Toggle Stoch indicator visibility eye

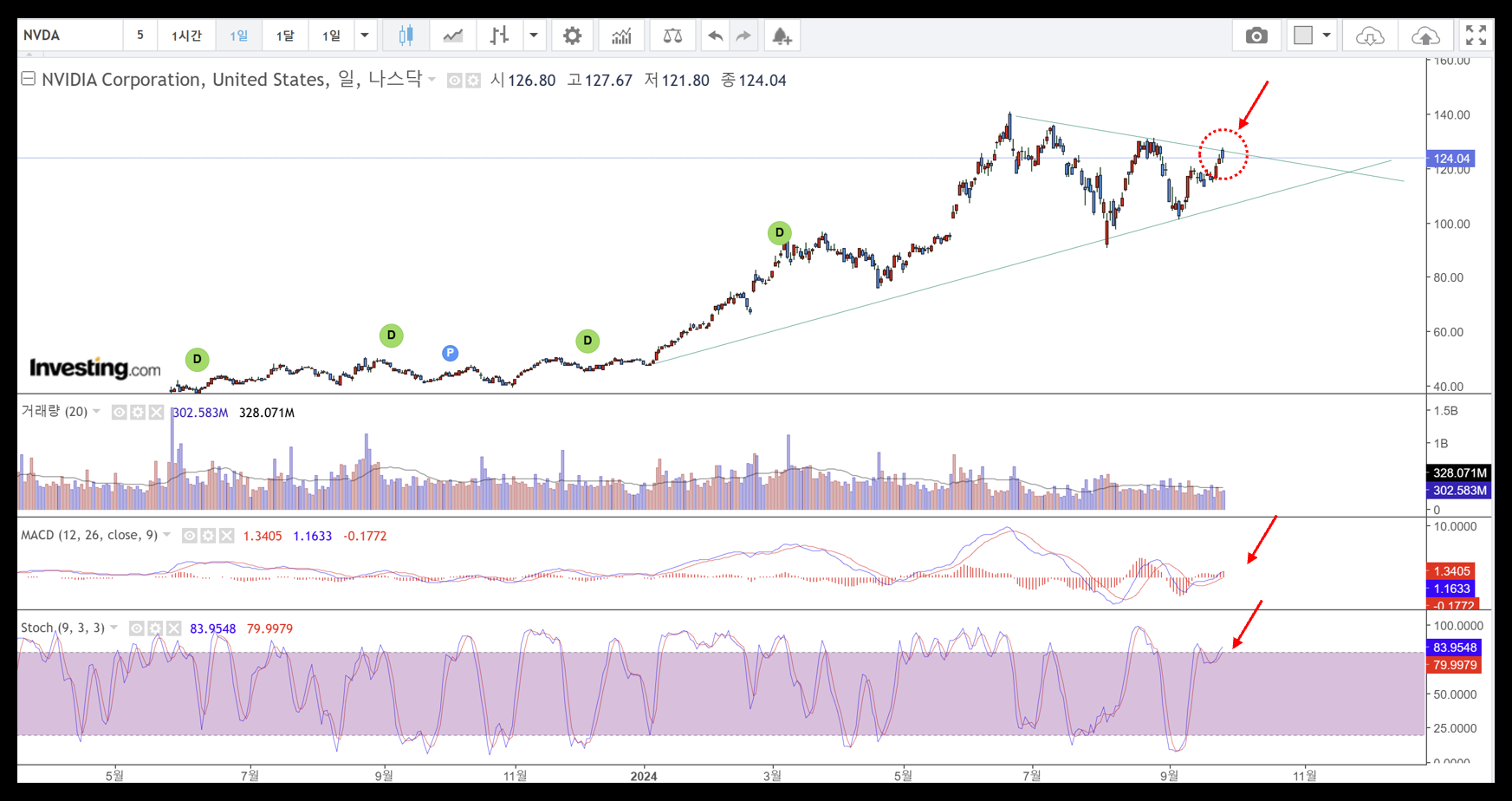coord(137,628)
